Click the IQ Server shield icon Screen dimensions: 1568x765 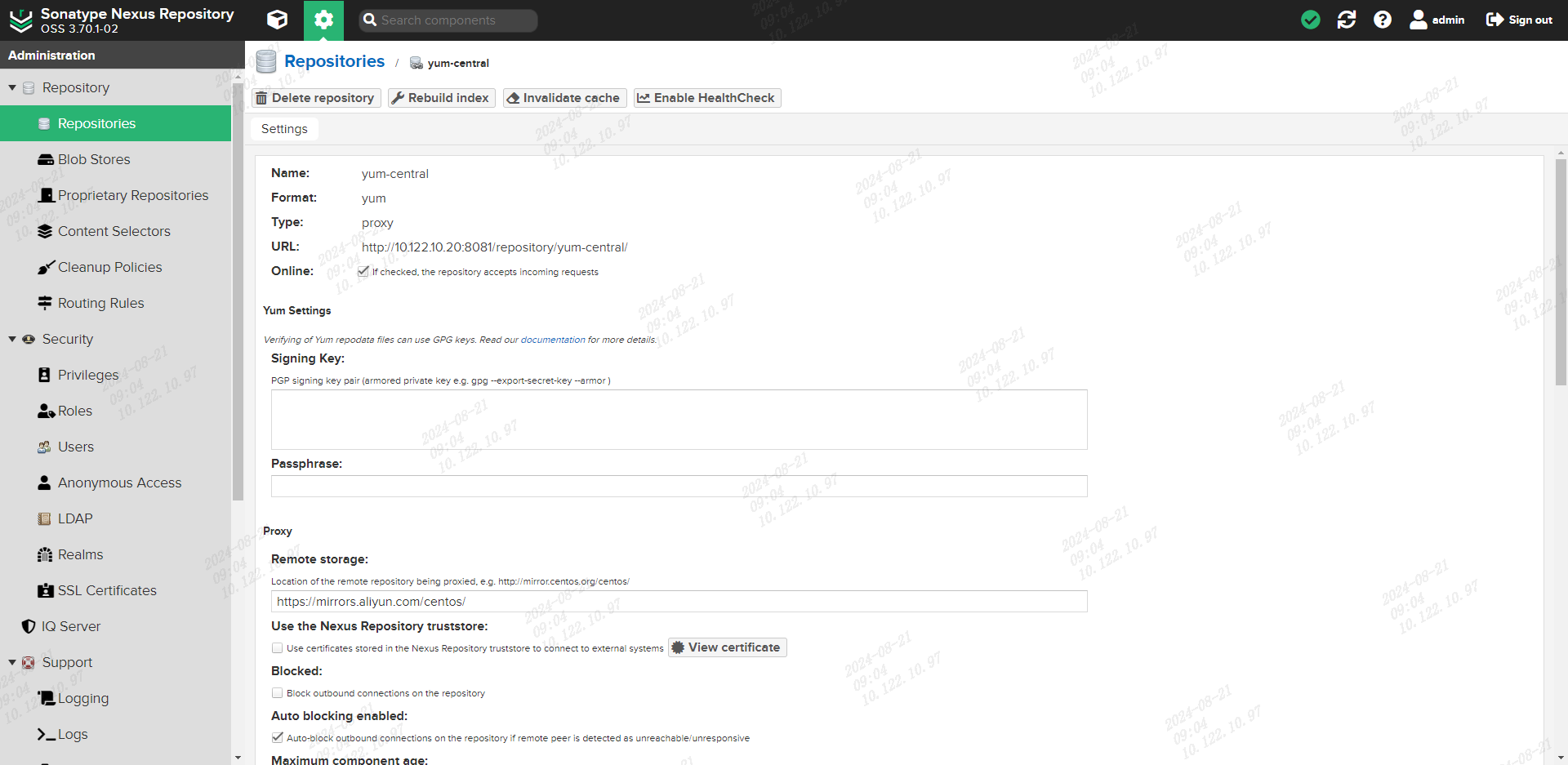29,626
